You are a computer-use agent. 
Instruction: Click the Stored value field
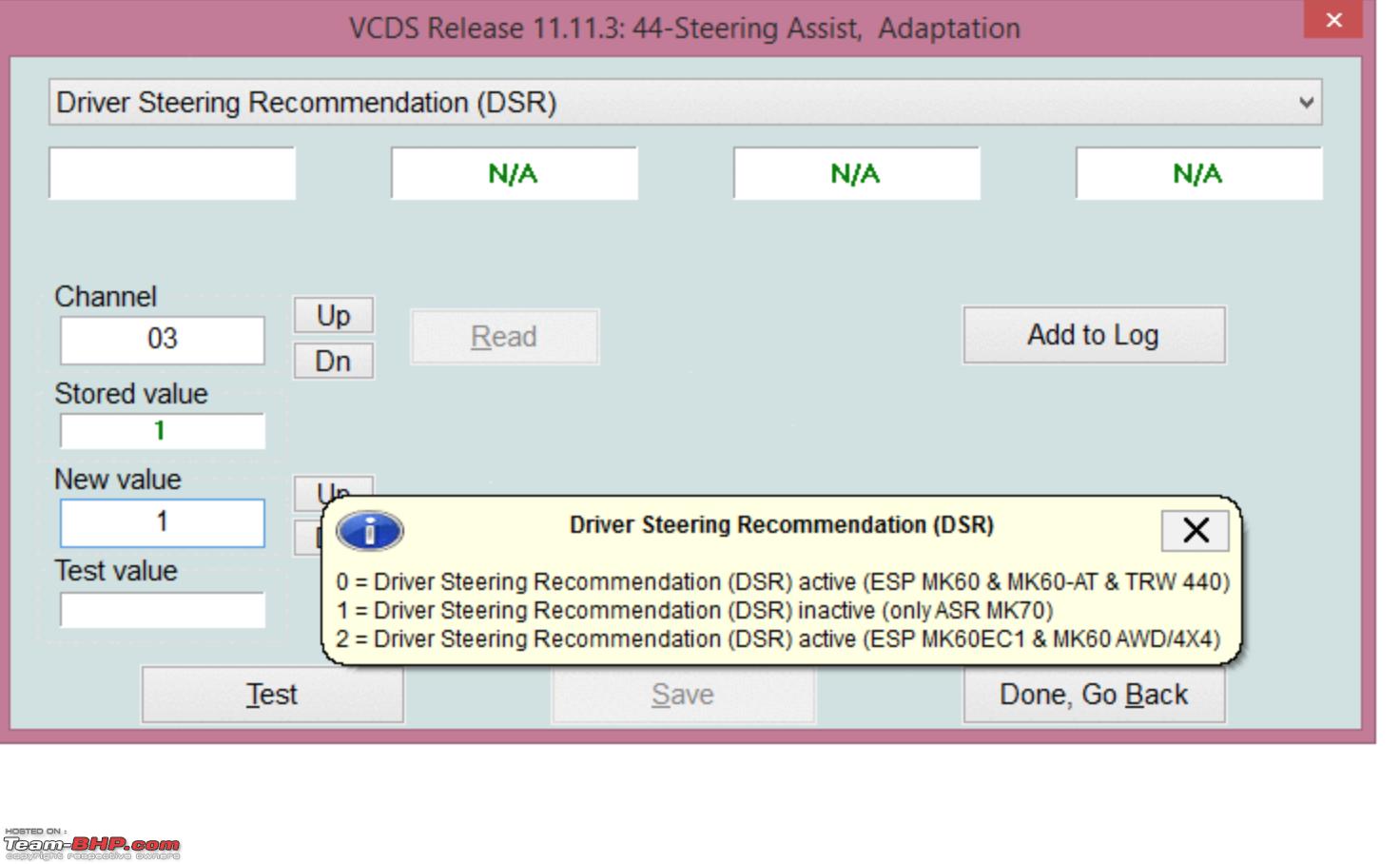[163, 431]
